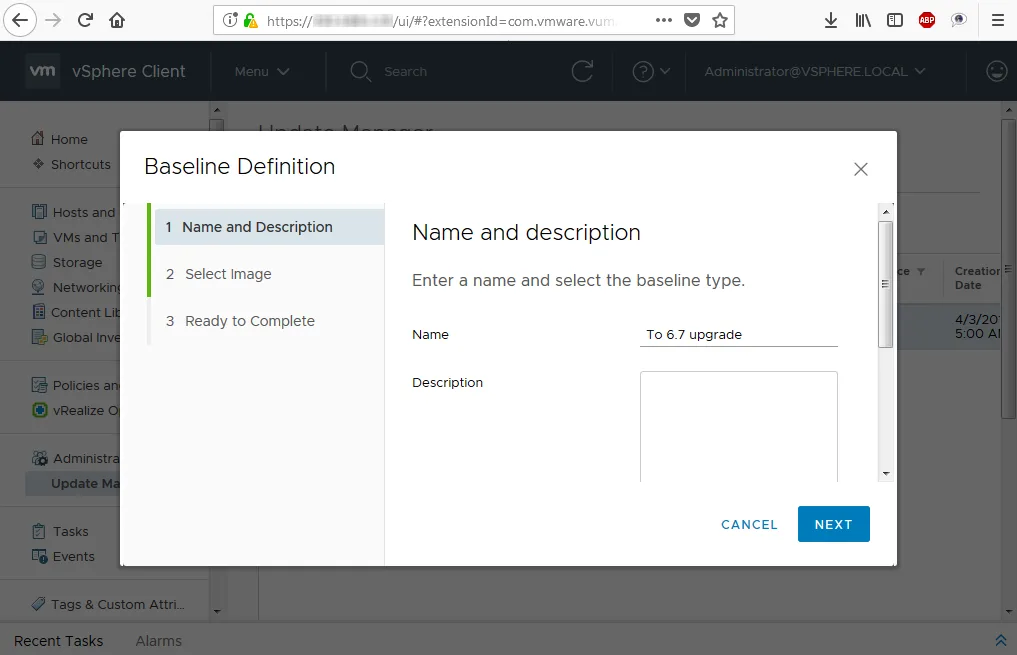Image resolution: width=1017 pixels, height=655 pixels.
Task: Click inside the Description text area
Action: tap(739, 426)
